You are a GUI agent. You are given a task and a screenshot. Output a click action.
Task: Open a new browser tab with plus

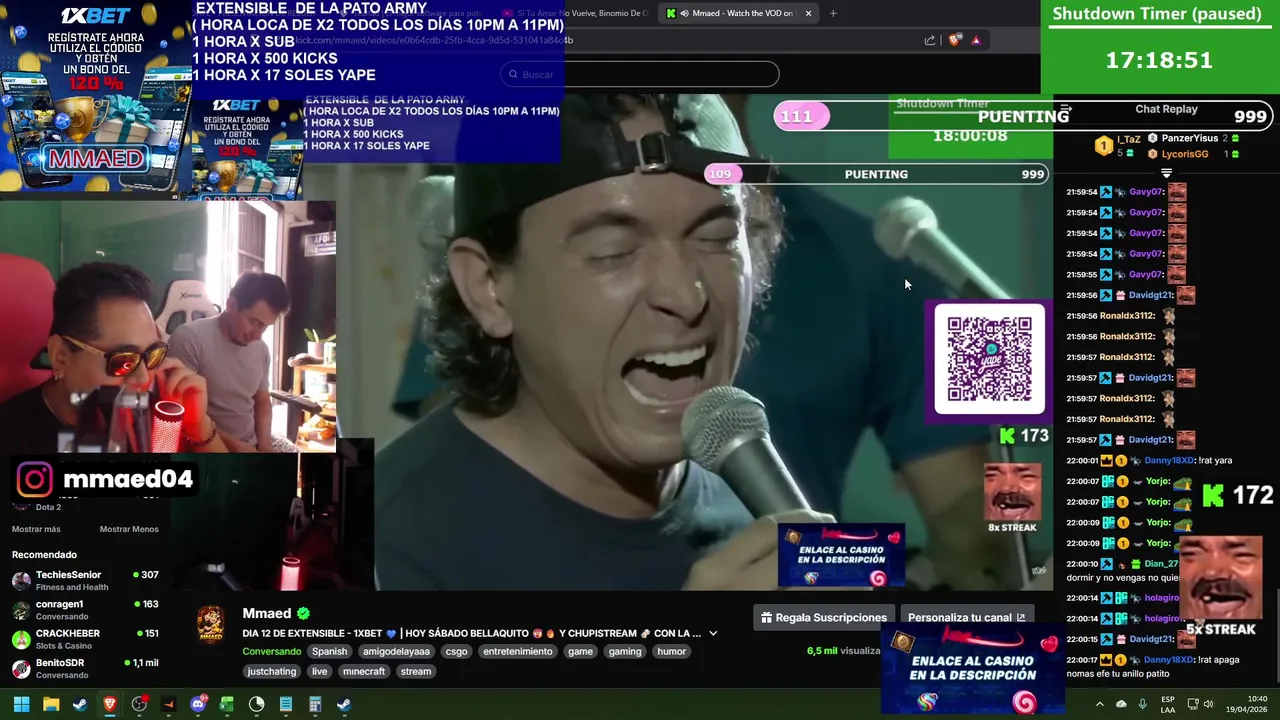pos(833,13)
